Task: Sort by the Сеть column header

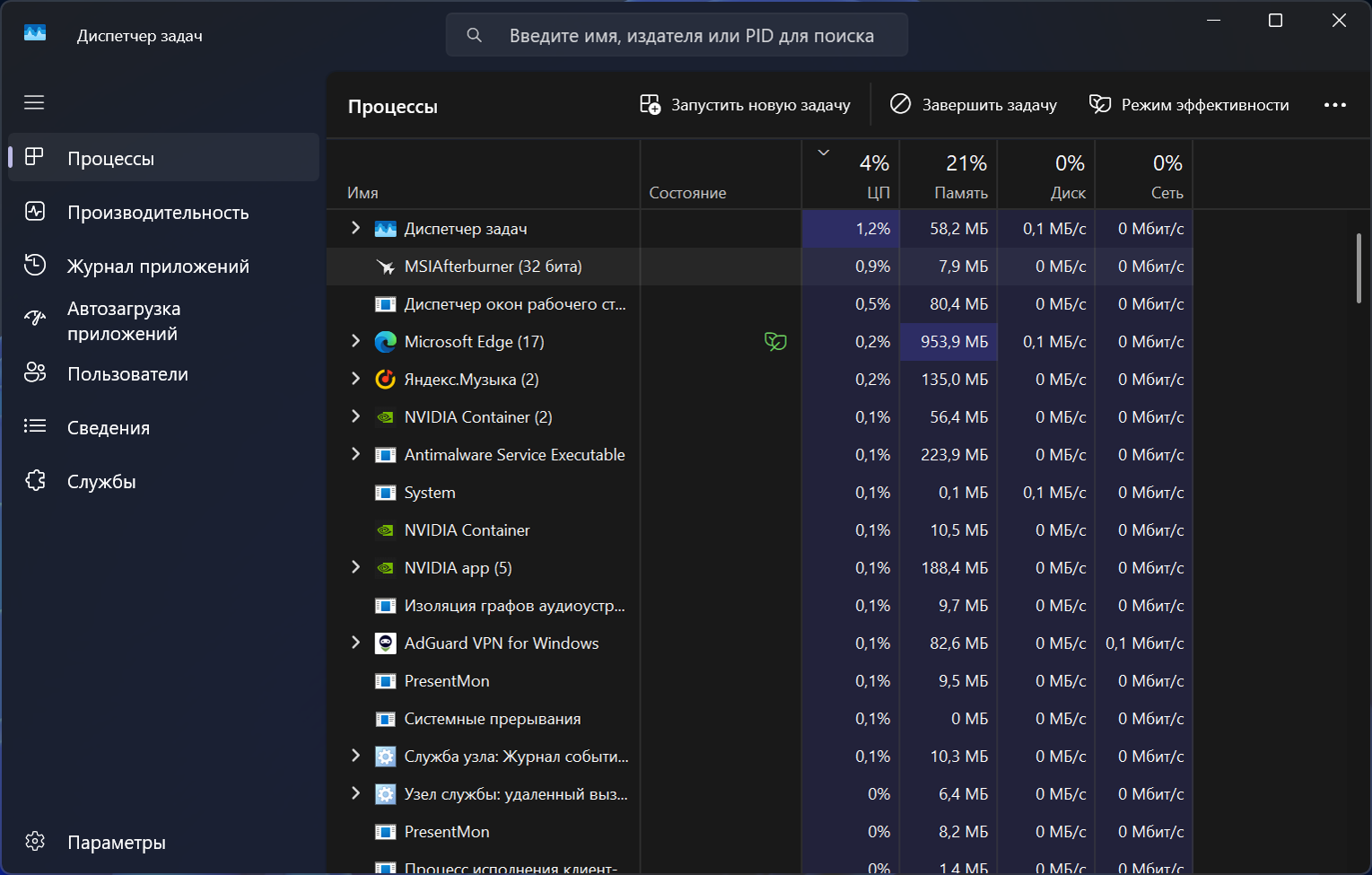Action: 1144,174
